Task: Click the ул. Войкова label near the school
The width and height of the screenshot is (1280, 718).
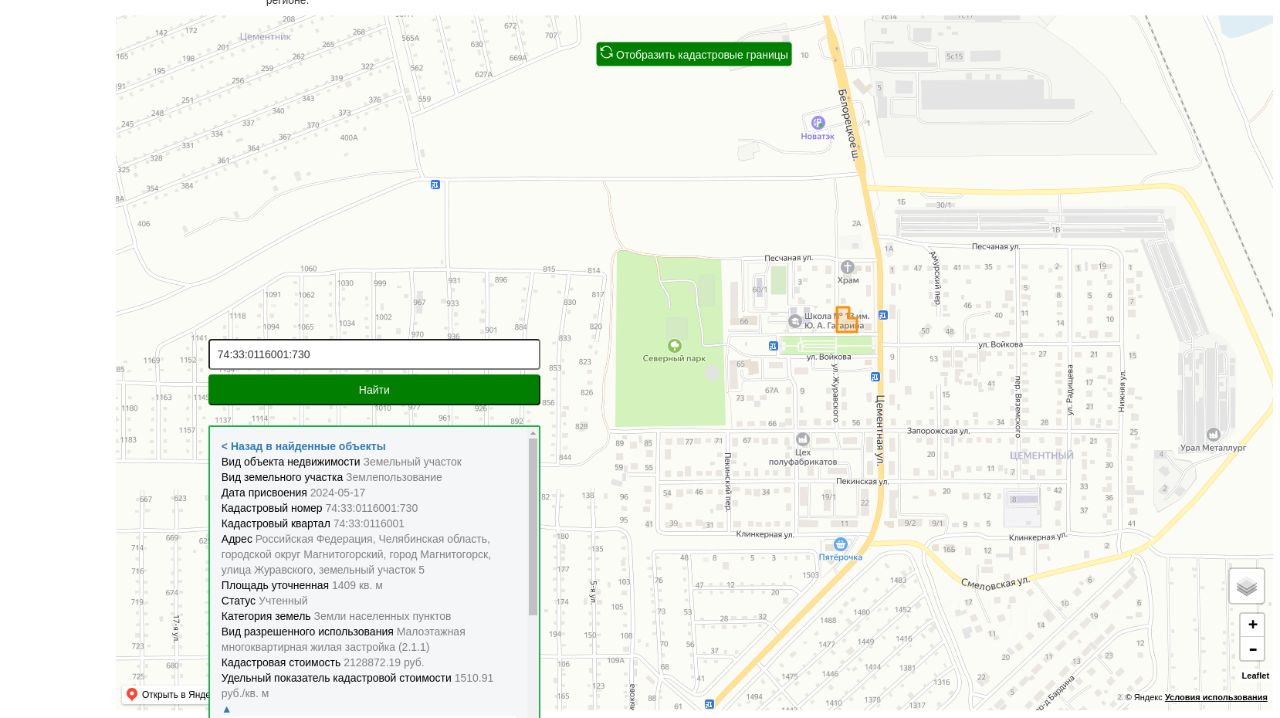Action: 828,357
